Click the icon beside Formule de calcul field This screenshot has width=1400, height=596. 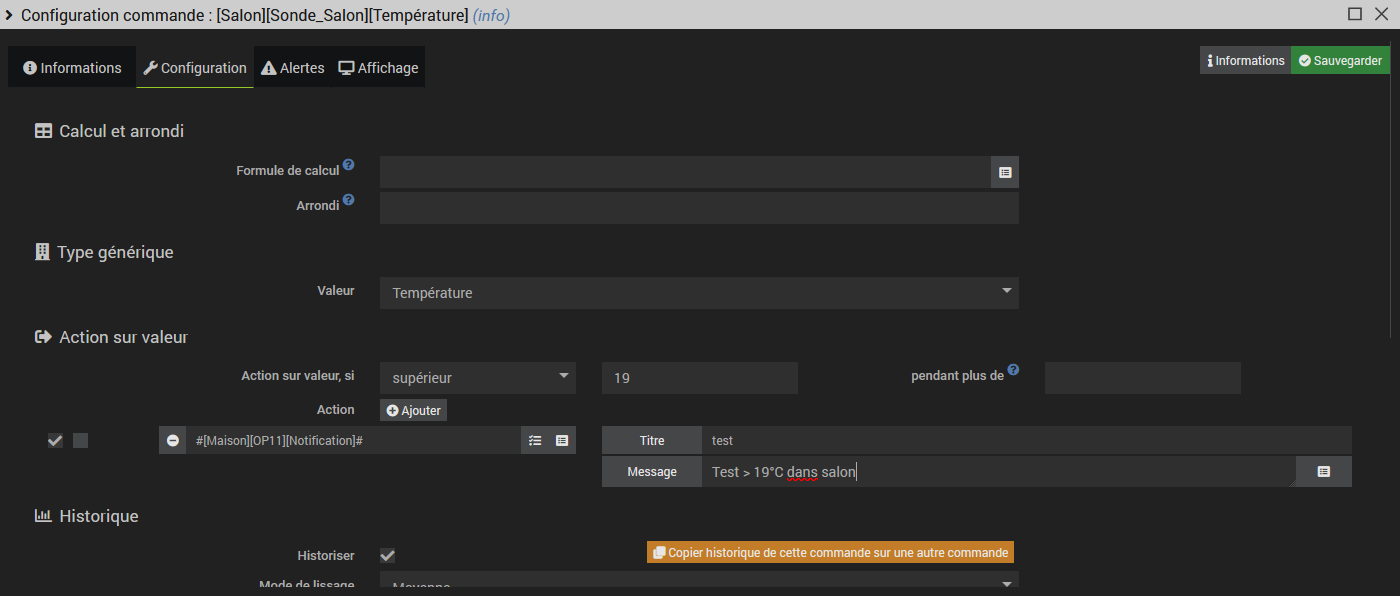[x=1005, y=172]
